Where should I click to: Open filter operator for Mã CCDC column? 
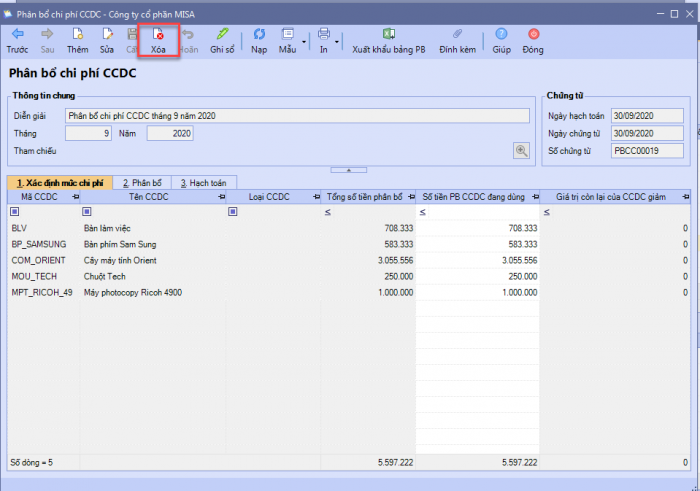[x=14, y=212]
